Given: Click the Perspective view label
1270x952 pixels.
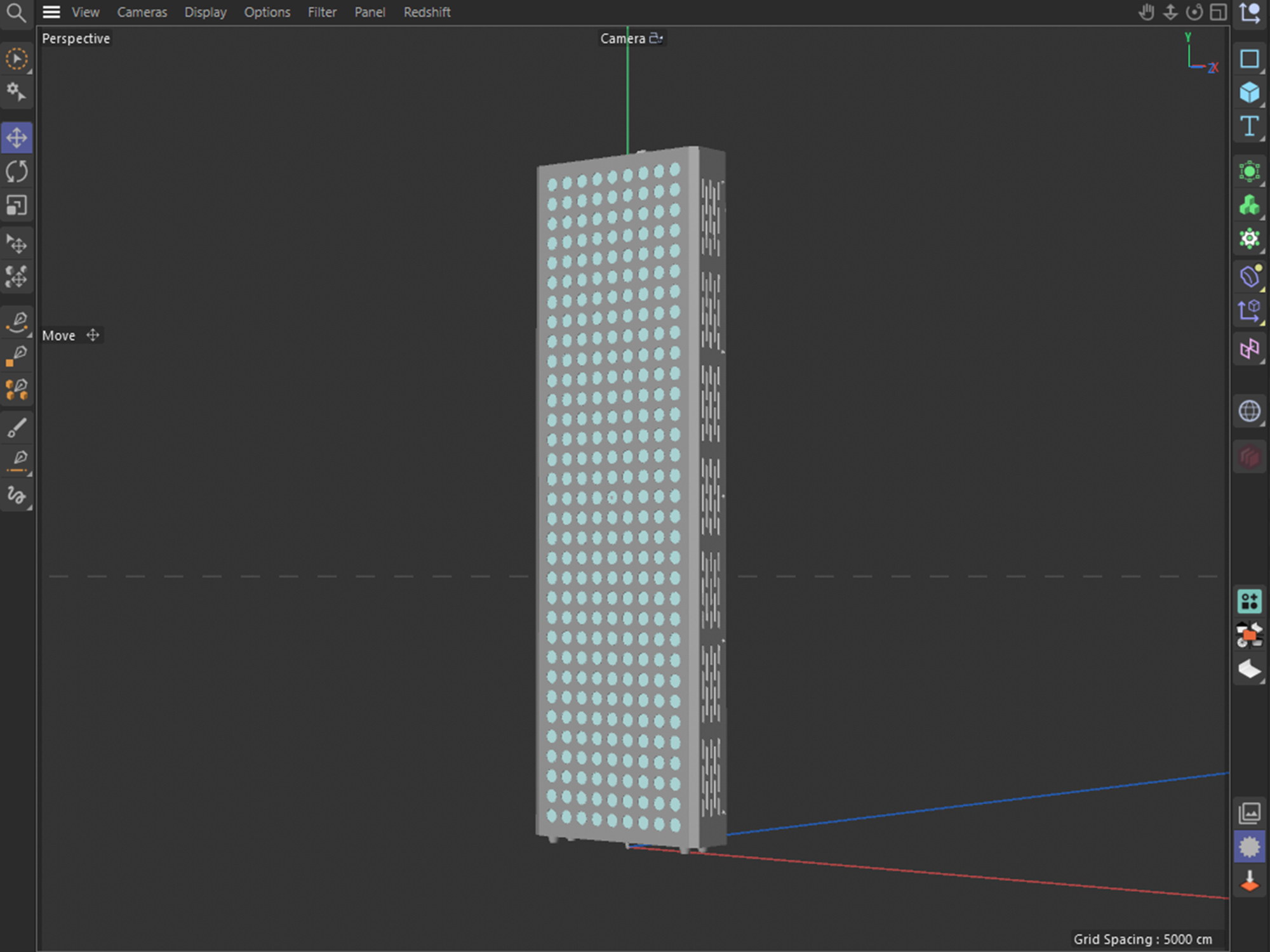Looking at the screenshot, I should pyautogui.click(x=76, y=39).
